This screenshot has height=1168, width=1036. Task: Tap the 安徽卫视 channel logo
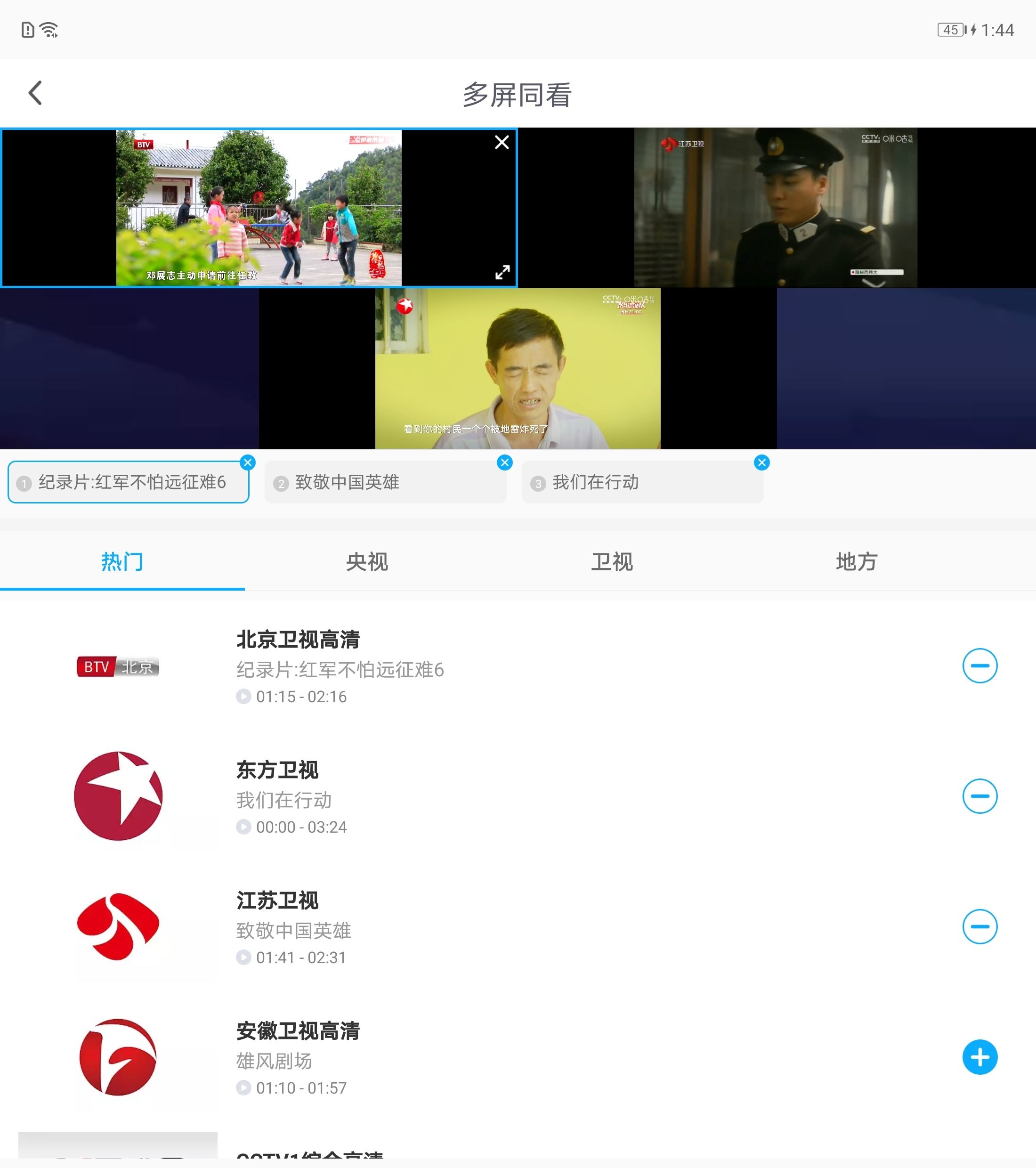click(x=118, y=1057)
